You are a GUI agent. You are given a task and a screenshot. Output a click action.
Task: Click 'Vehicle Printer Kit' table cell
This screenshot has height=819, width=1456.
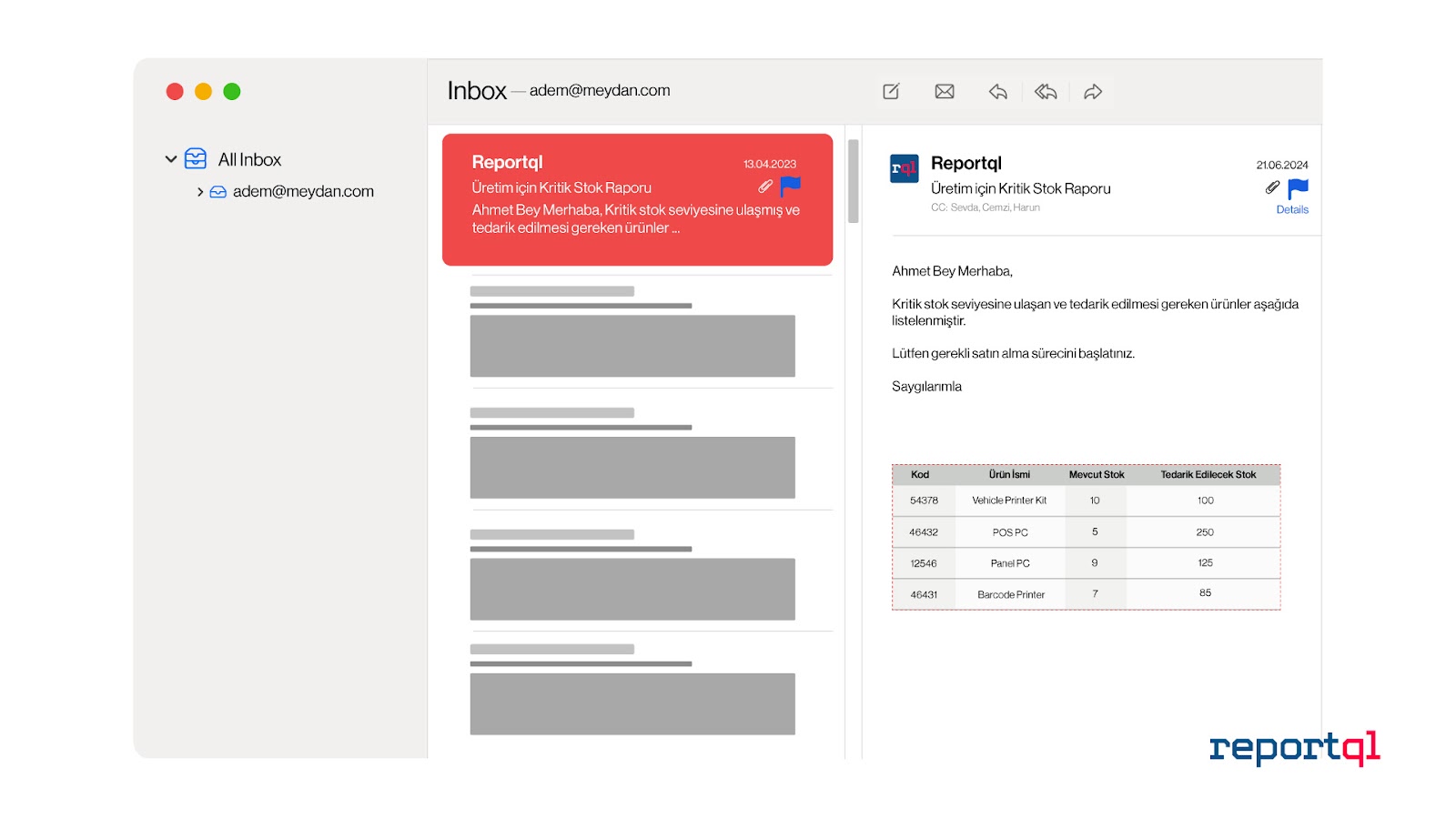[1009, 500]
